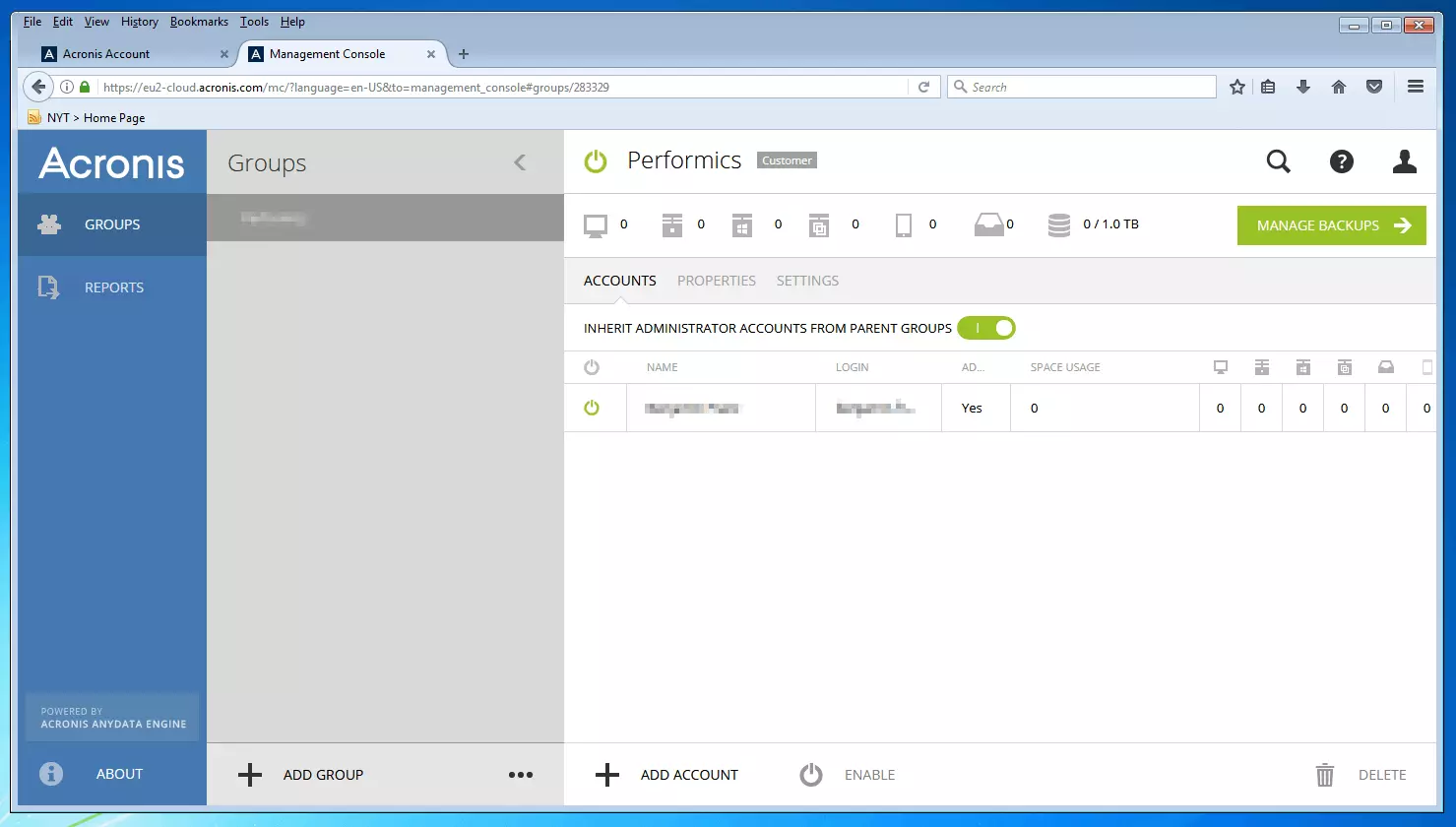1456x827 pixels.
Task: Click green power icon beside Performics title
Action: click(x=596, y=161)
